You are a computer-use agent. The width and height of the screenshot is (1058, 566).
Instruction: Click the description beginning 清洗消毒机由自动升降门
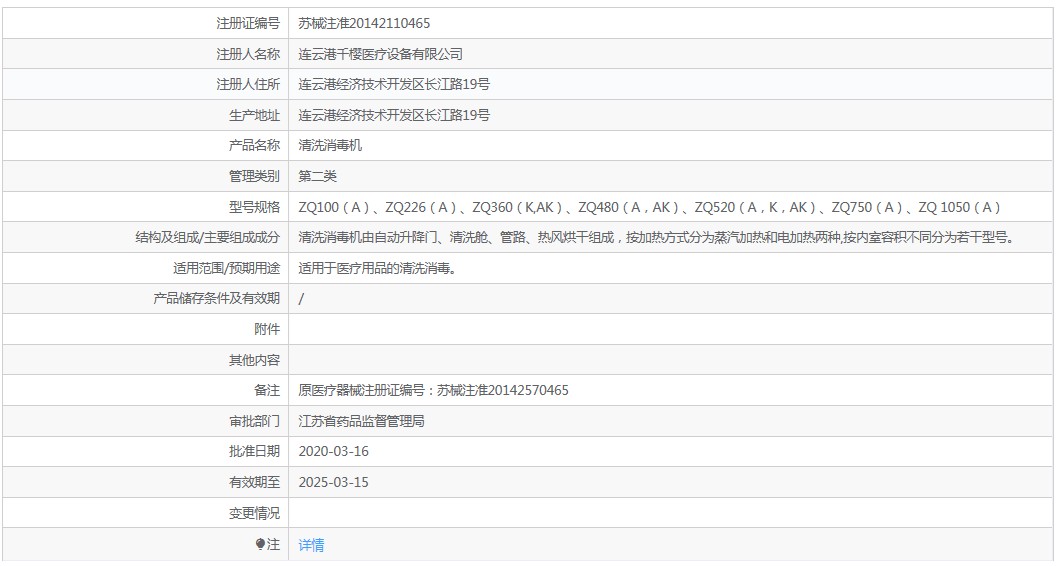click(657, 237)
